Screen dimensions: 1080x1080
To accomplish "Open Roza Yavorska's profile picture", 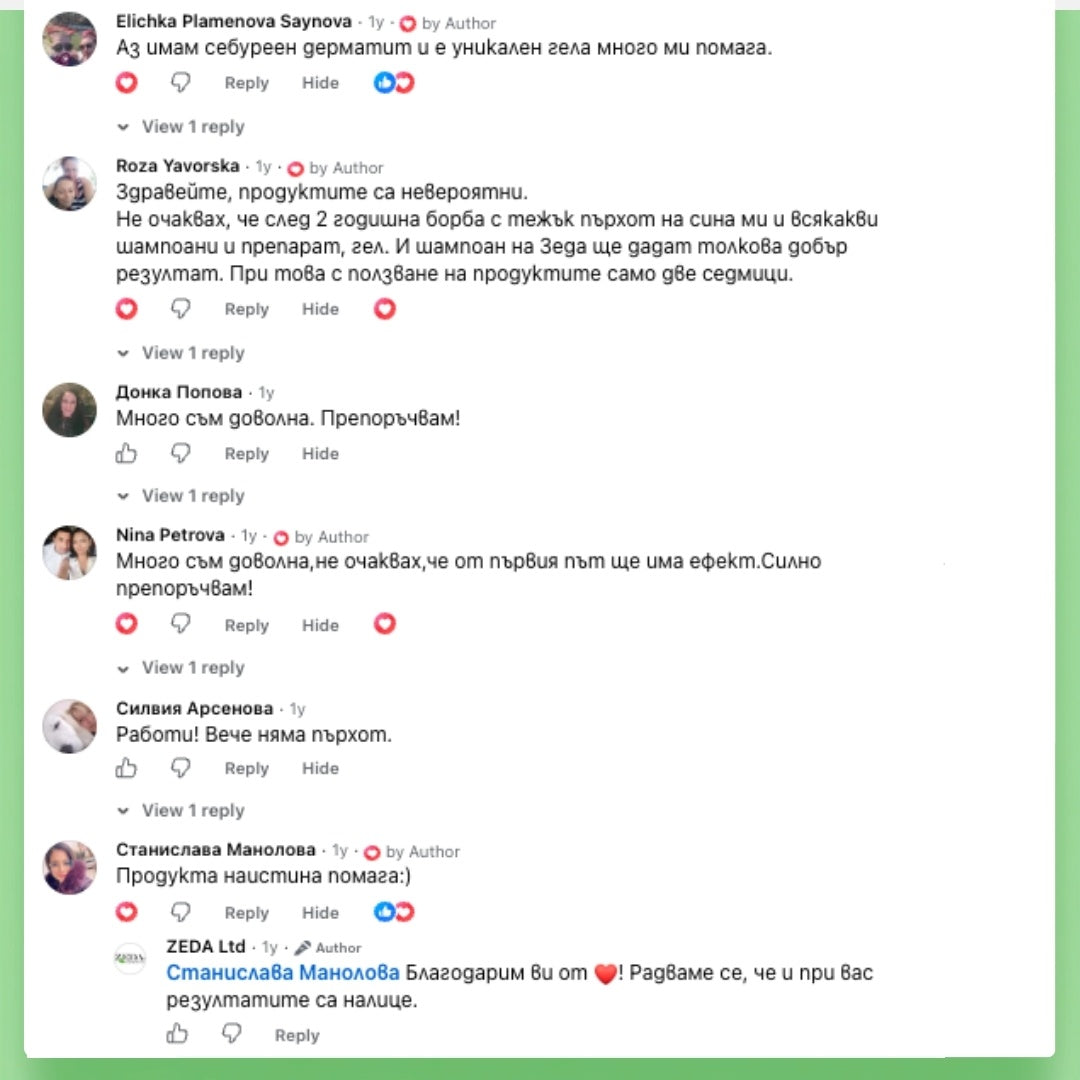I will [70, 183].
